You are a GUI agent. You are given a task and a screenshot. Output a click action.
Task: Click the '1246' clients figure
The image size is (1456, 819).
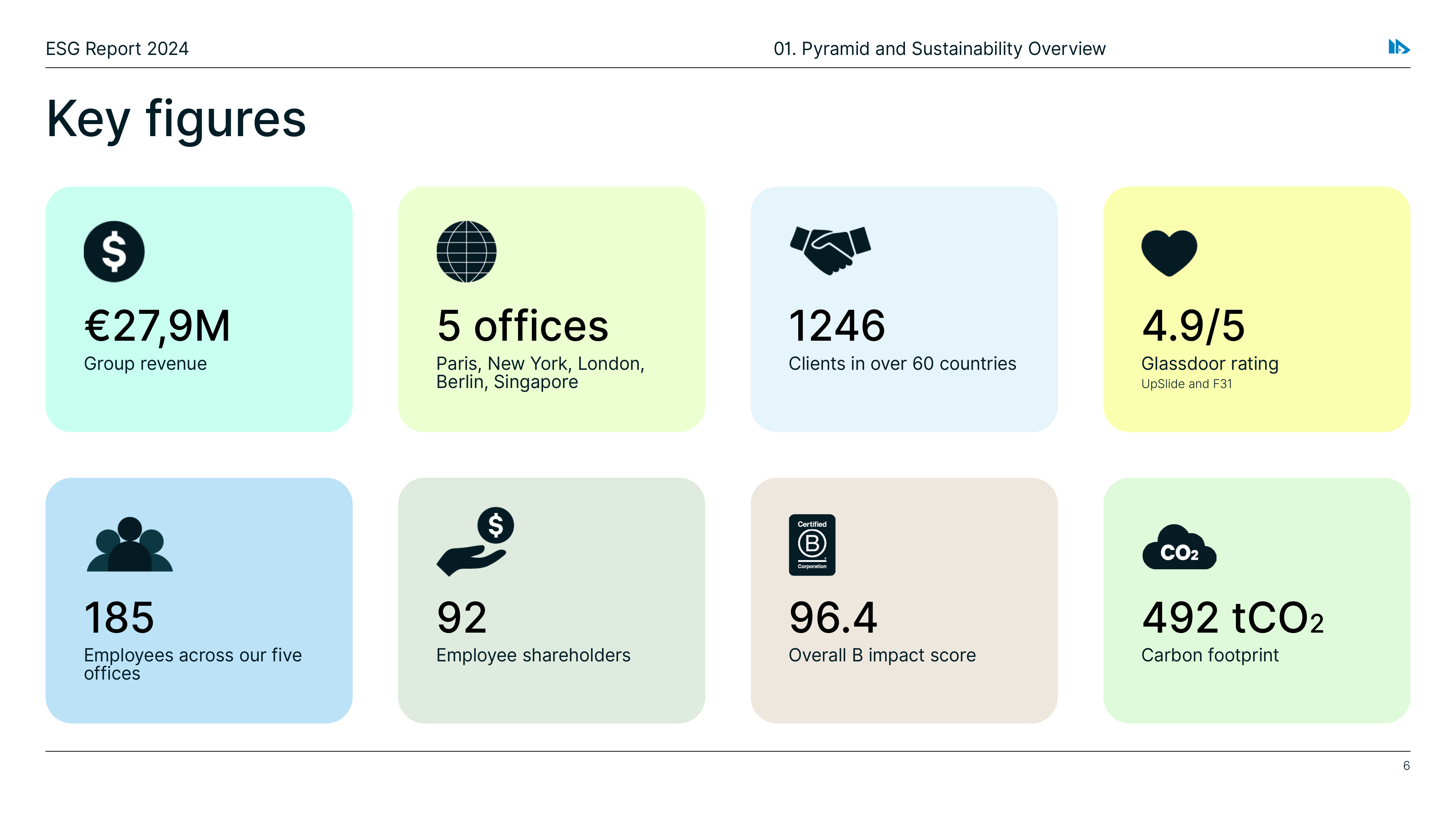(837, 326)
